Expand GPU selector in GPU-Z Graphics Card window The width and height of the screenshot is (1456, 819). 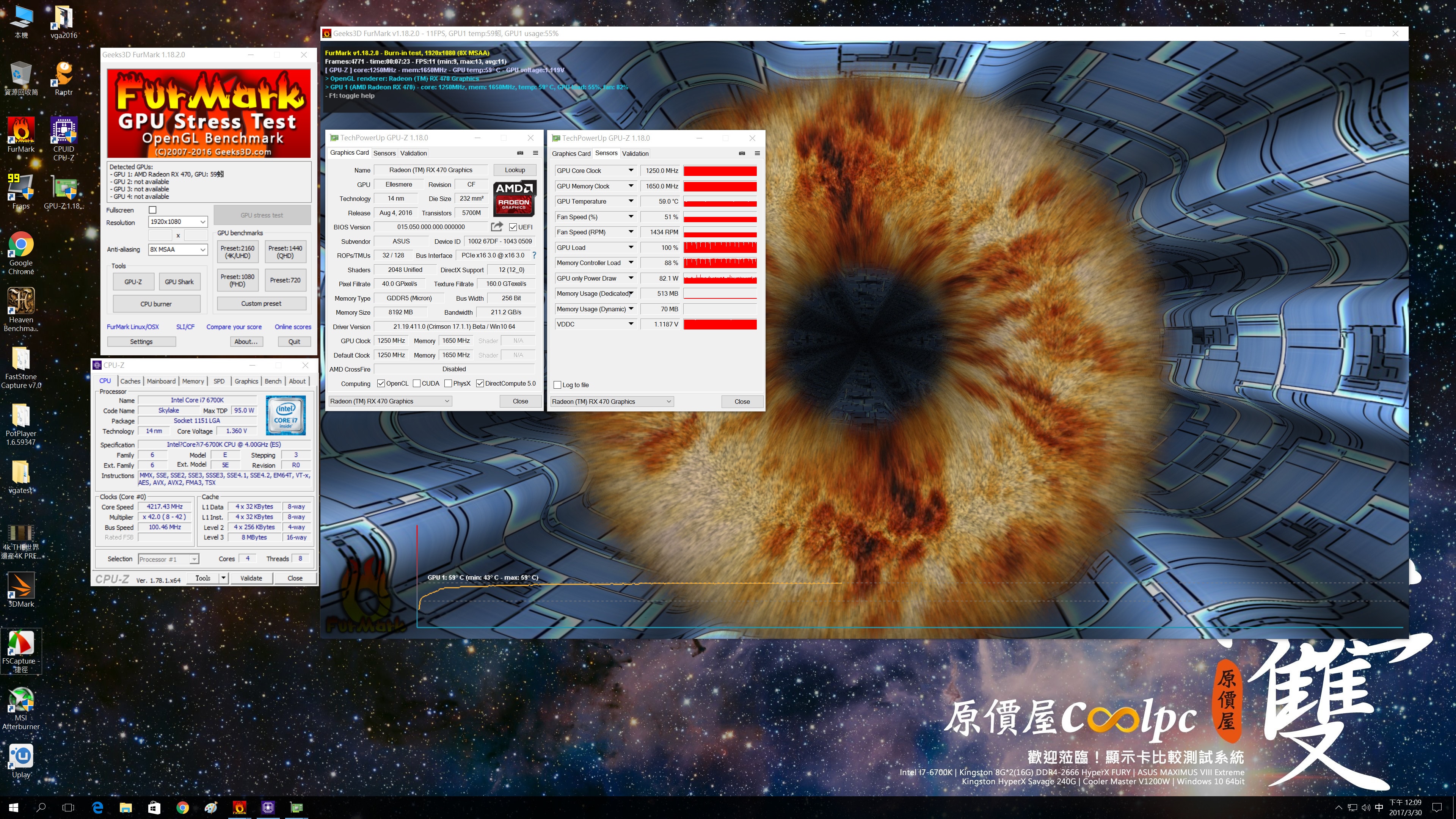pos(390,401)
